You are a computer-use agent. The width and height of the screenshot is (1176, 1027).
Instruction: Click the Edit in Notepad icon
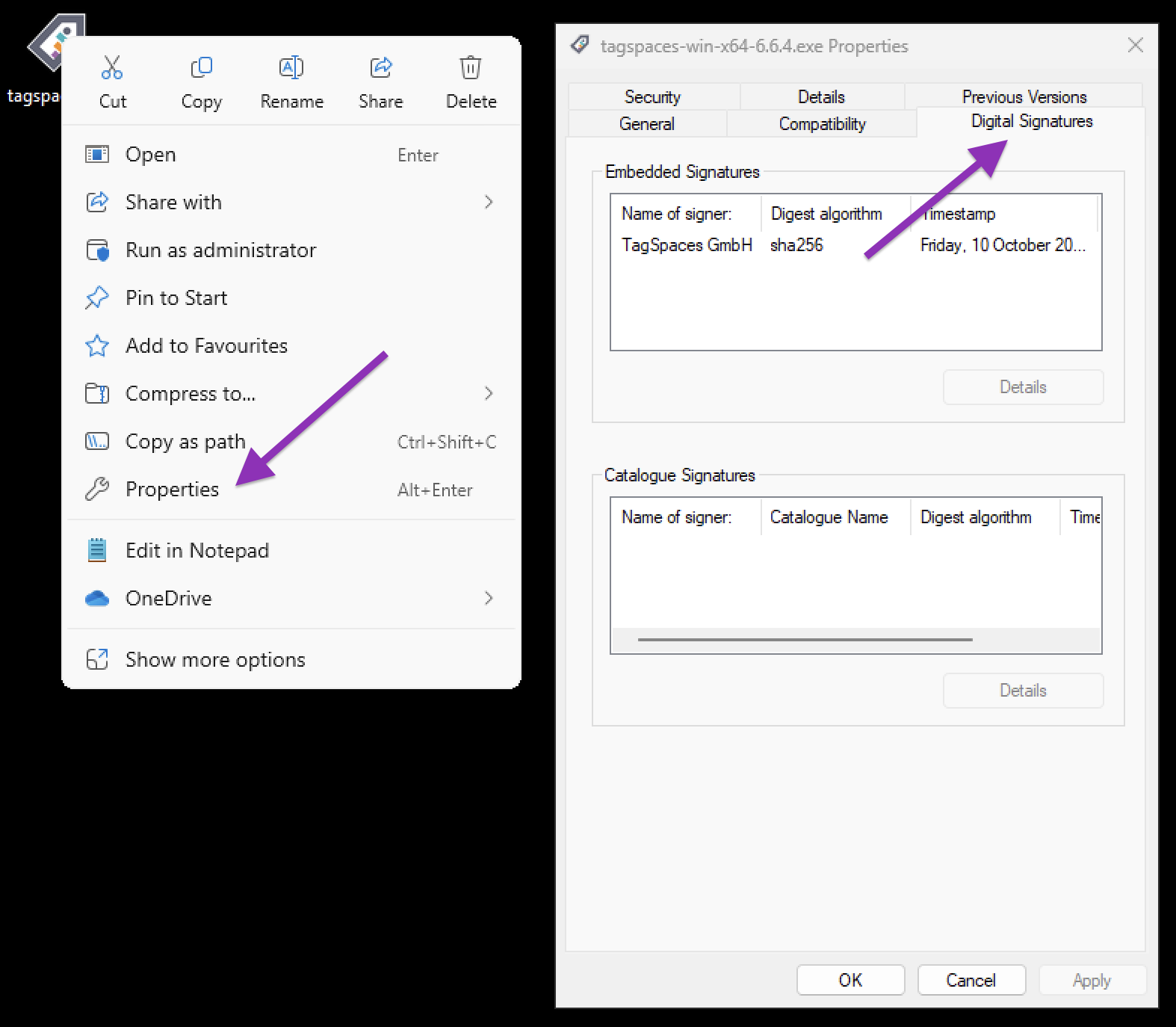97,550
